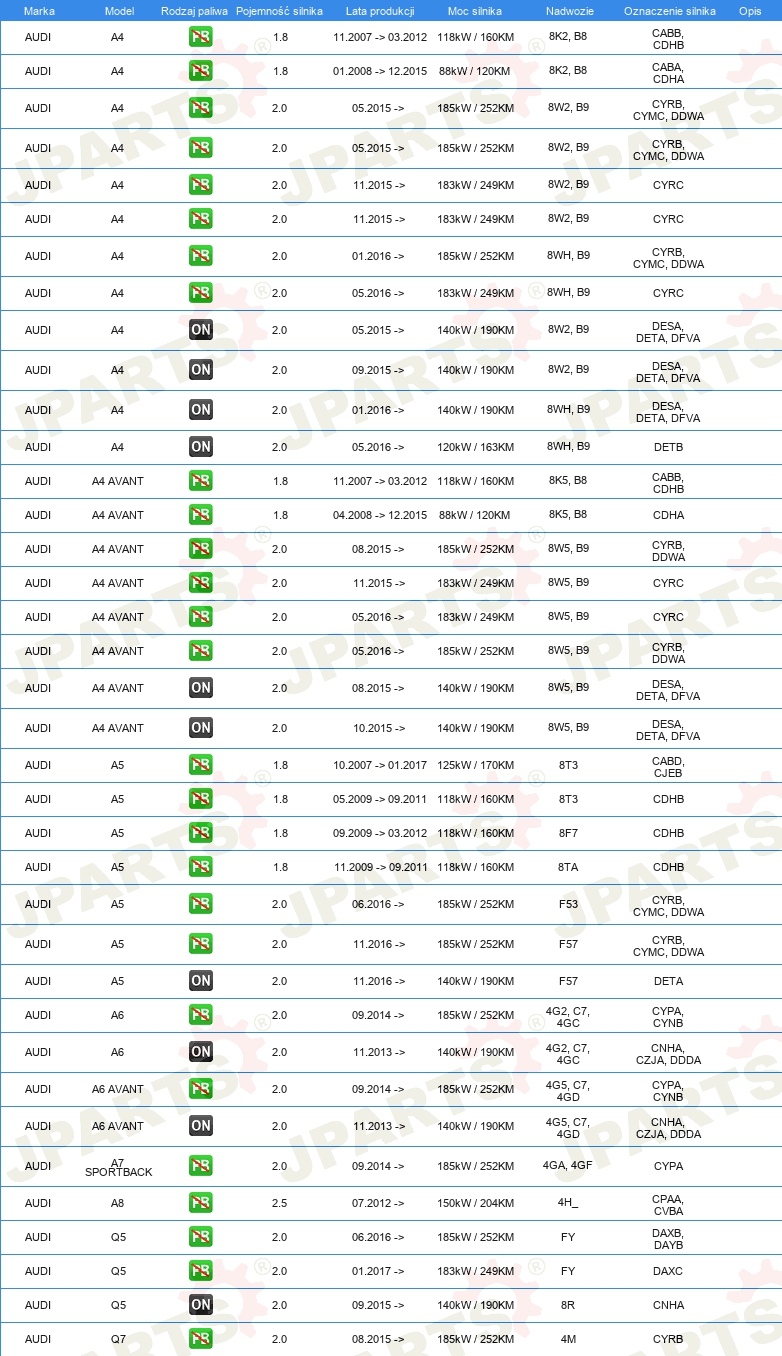782x1356 pixels.
Task: Select the 4H_ body cell
Action: click(568, 1203)
